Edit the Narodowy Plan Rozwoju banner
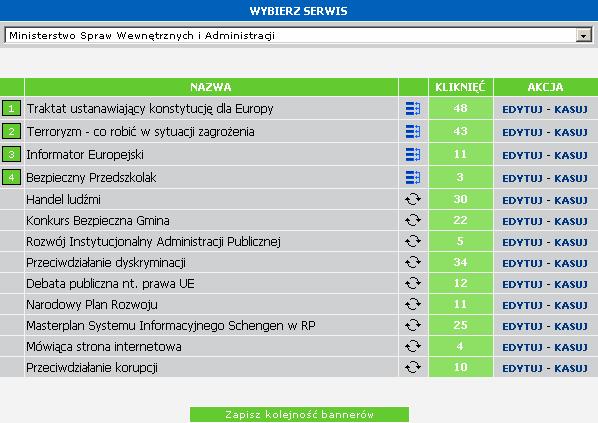This screenshot has width=598, height=423. click(x=522, y=305)
